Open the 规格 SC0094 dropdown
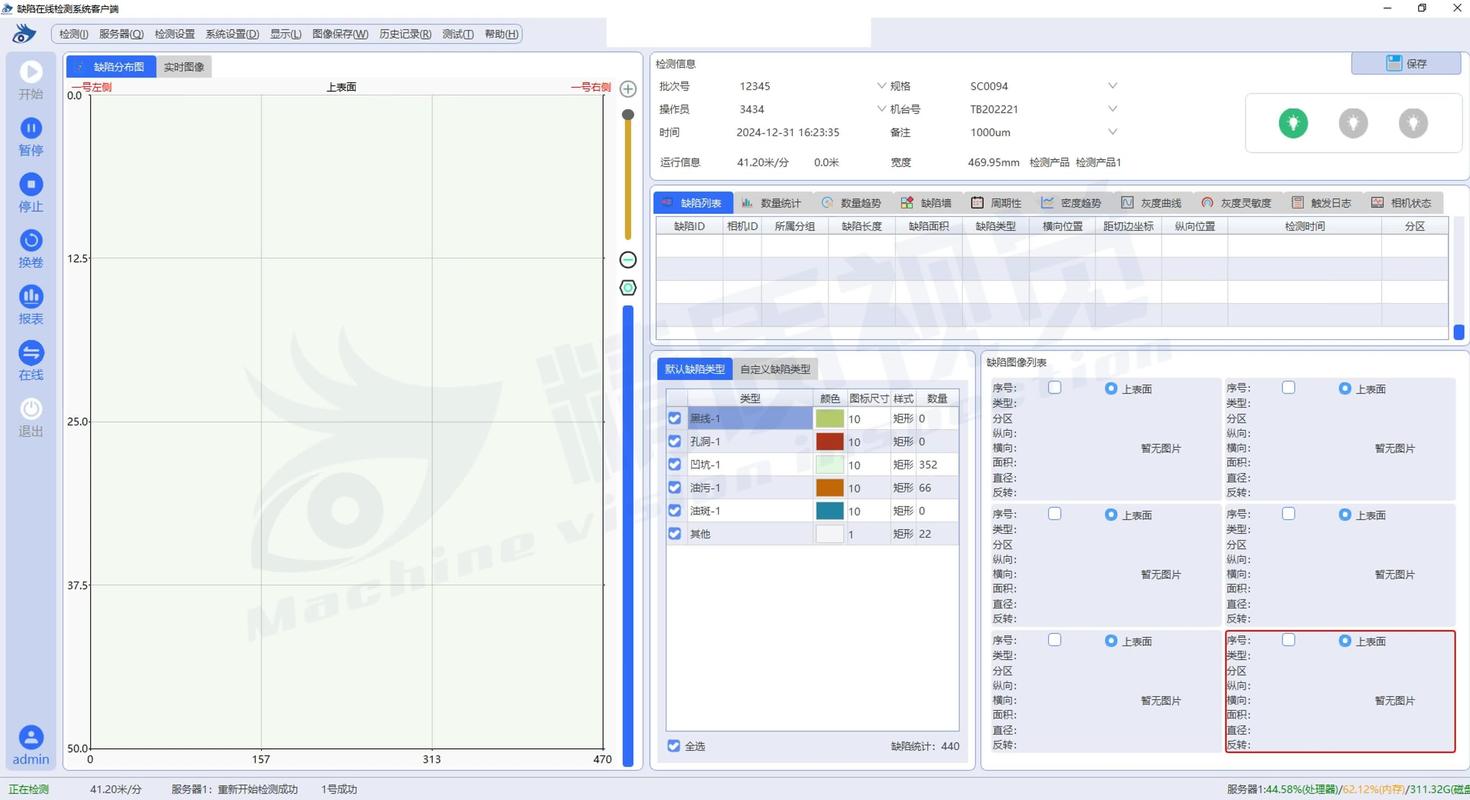 click(1112, 86)
